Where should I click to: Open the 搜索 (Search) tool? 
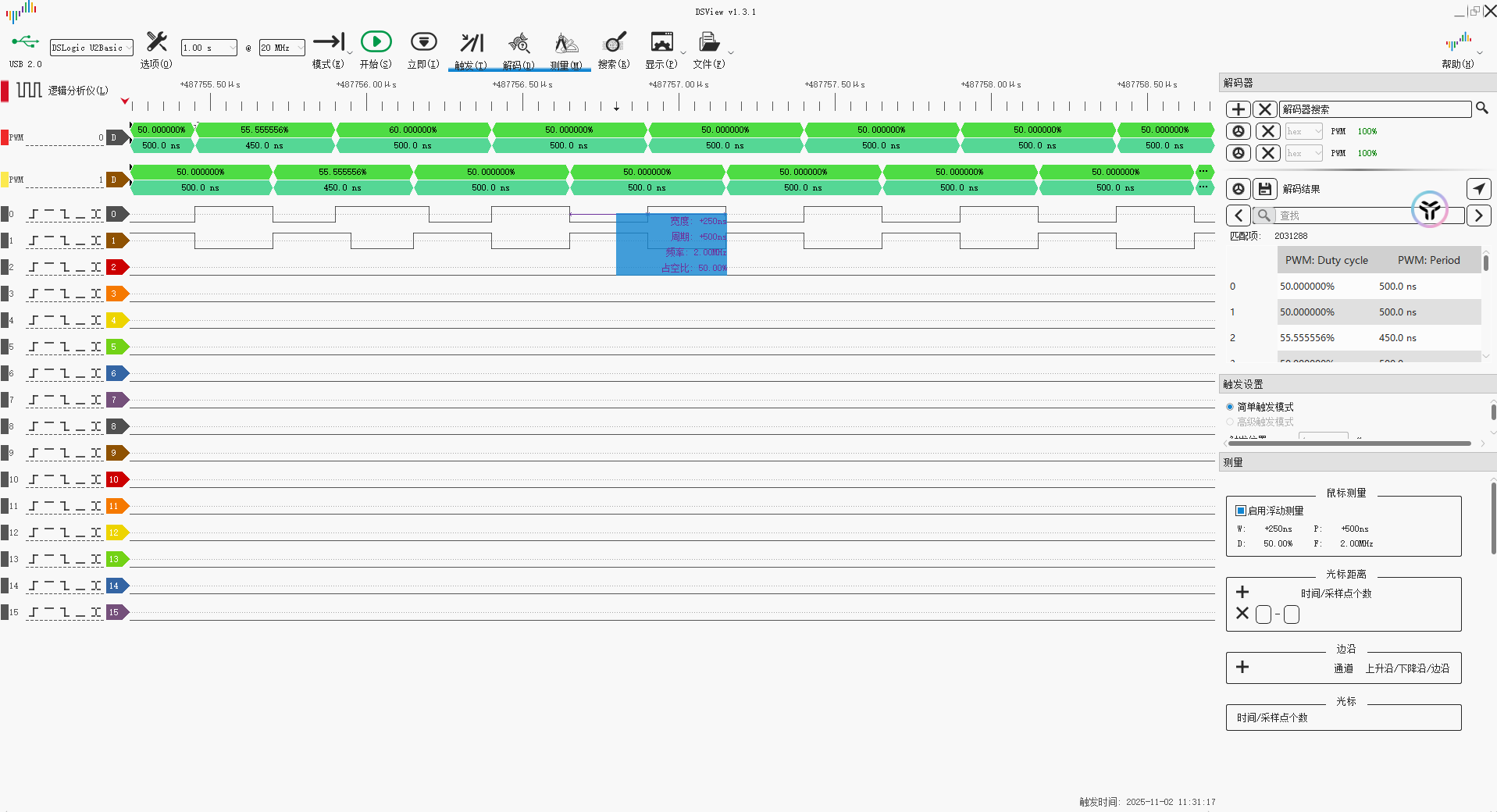[615, 42]
